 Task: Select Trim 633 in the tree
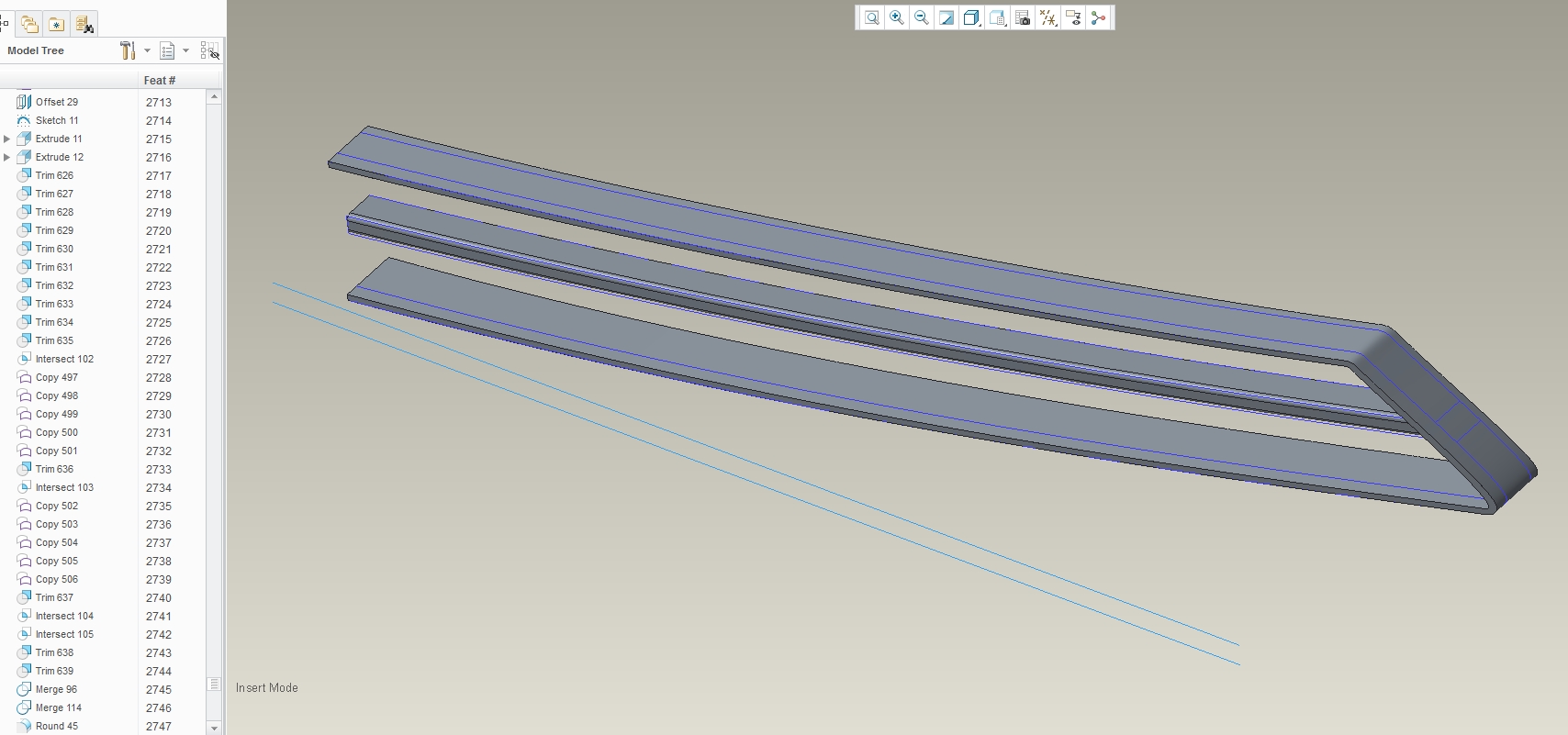point(54,304)
